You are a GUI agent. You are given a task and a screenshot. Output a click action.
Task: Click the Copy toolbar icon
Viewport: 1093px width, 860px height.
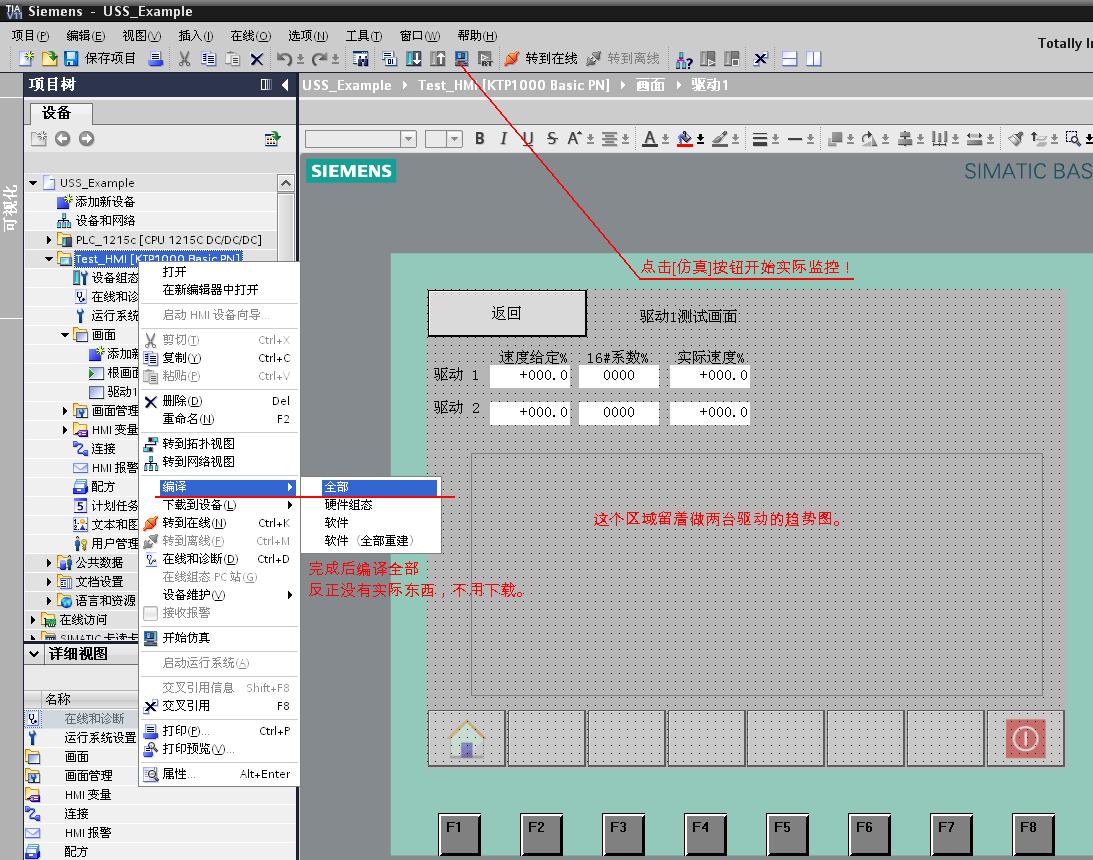(208, 59)
